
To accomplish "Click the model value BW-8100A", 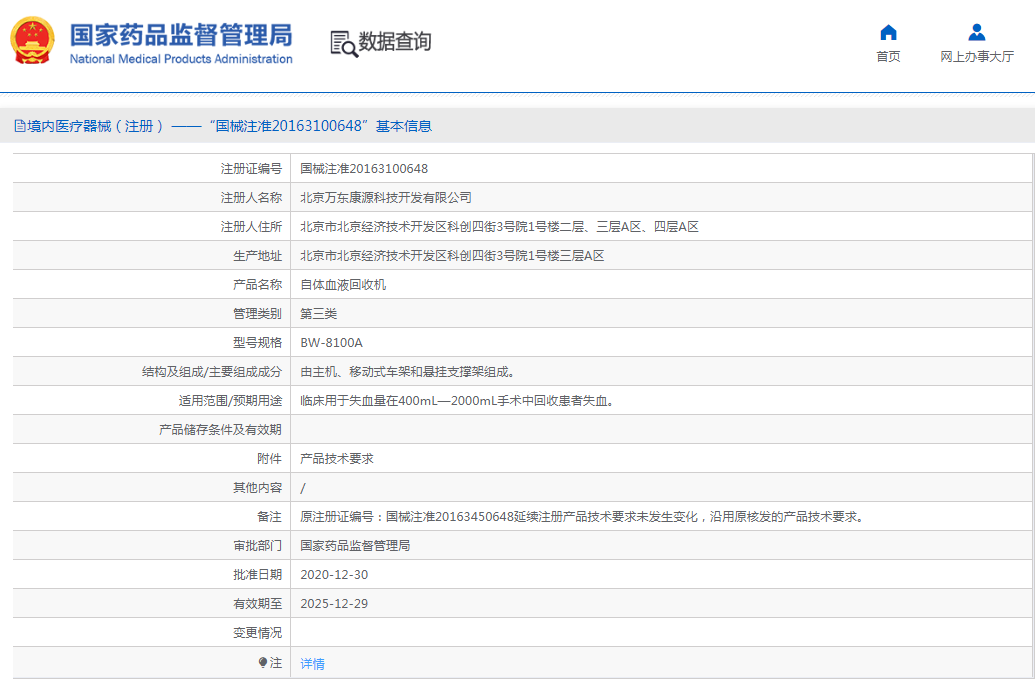I will [331, 343].
